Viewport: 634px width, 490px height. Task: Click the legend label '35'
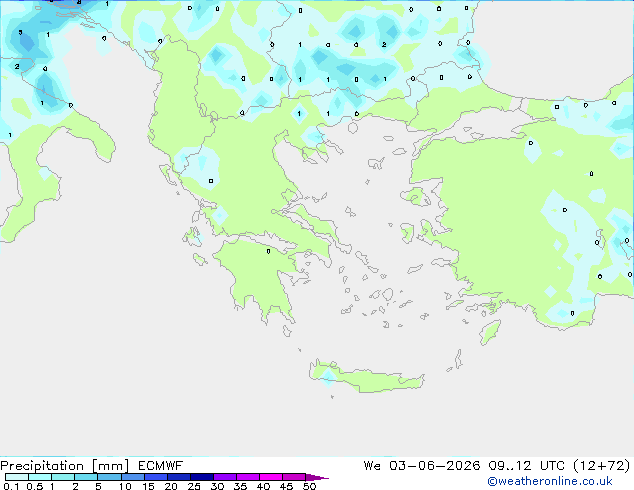click(240, 486)
